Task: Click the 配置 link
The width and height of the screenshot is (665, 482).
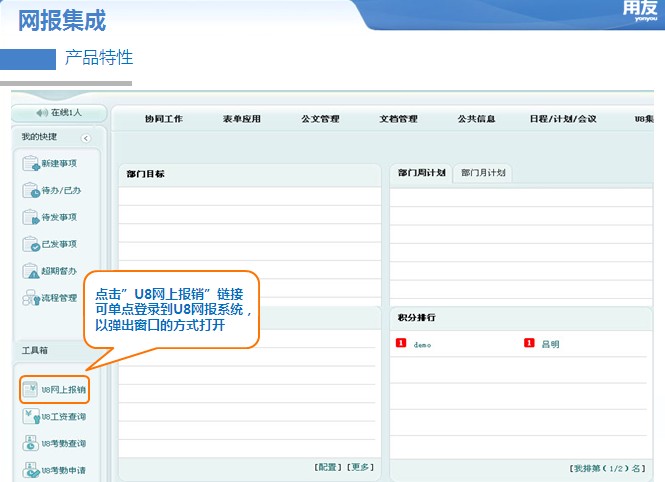Action: (x=328, y=467)
